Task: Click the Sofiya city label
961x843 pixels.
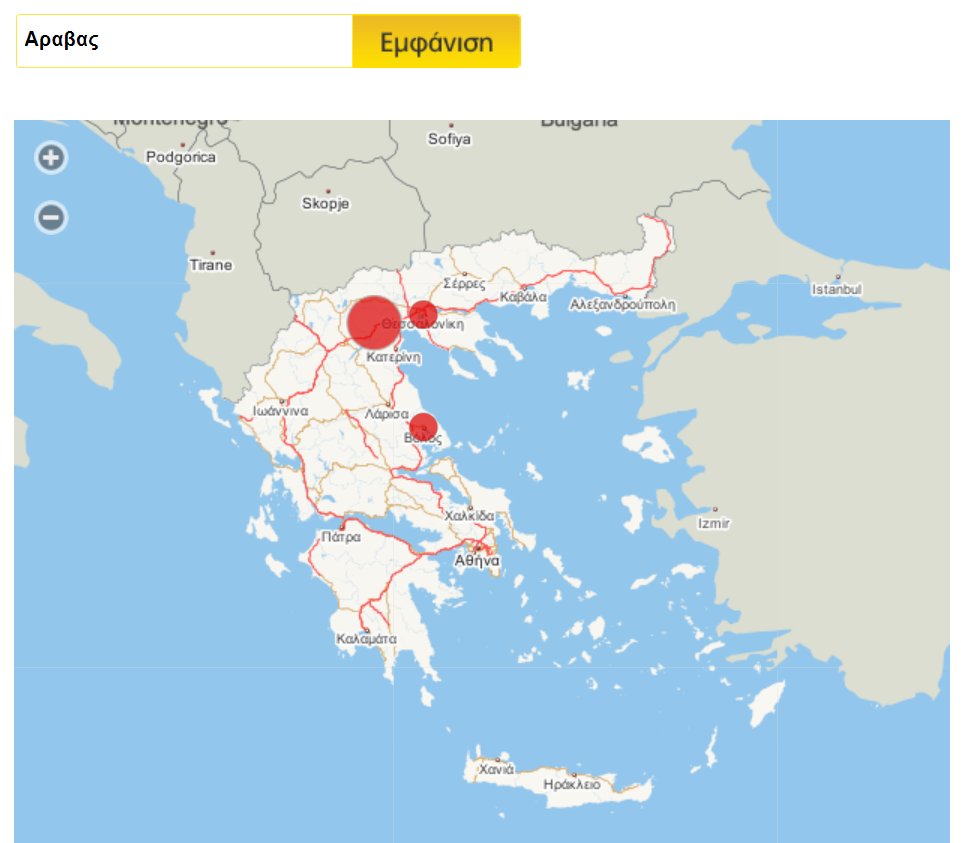Action: pos(449,139)
